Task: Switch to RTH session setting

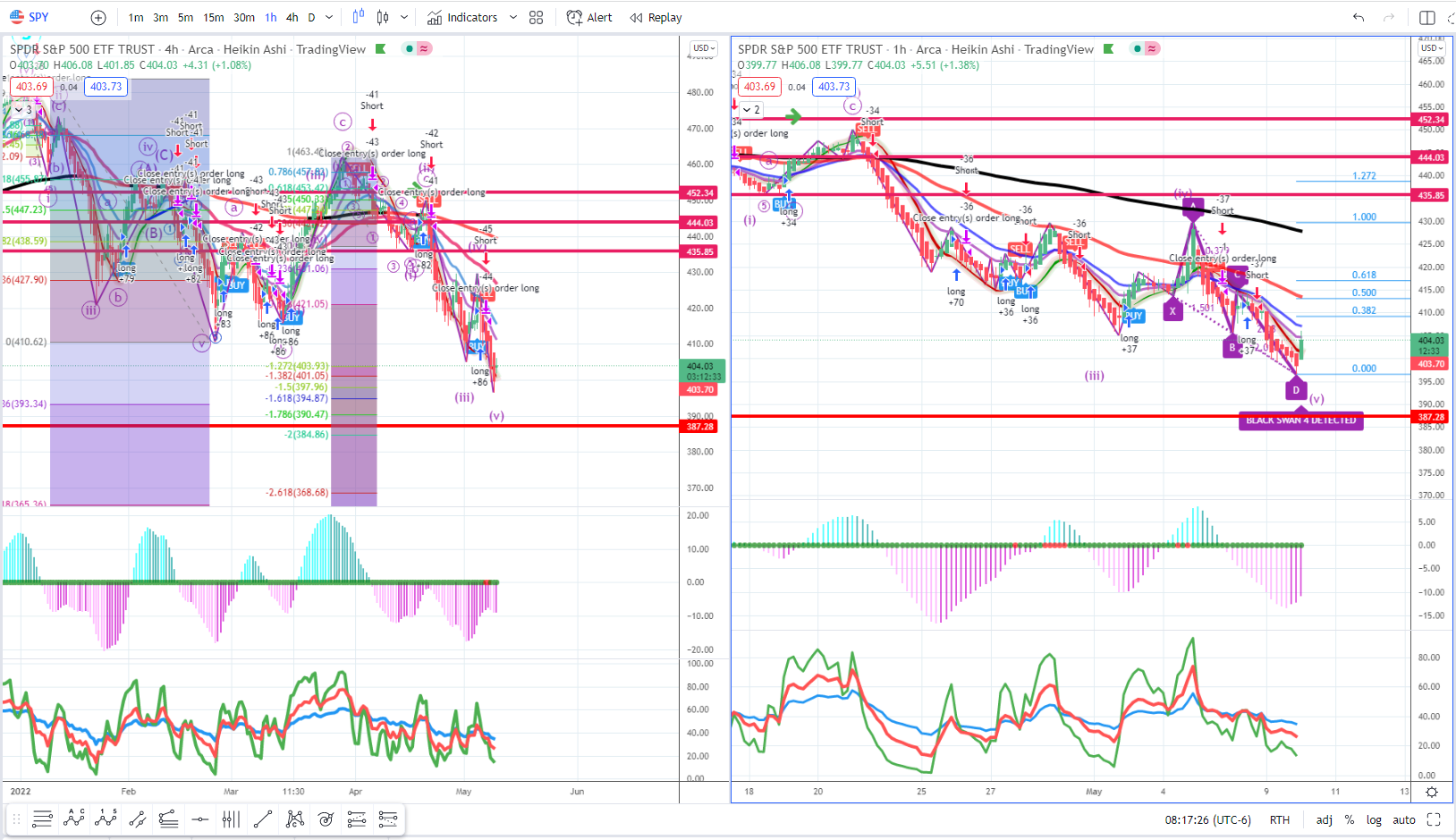Action: [1280, 819]
